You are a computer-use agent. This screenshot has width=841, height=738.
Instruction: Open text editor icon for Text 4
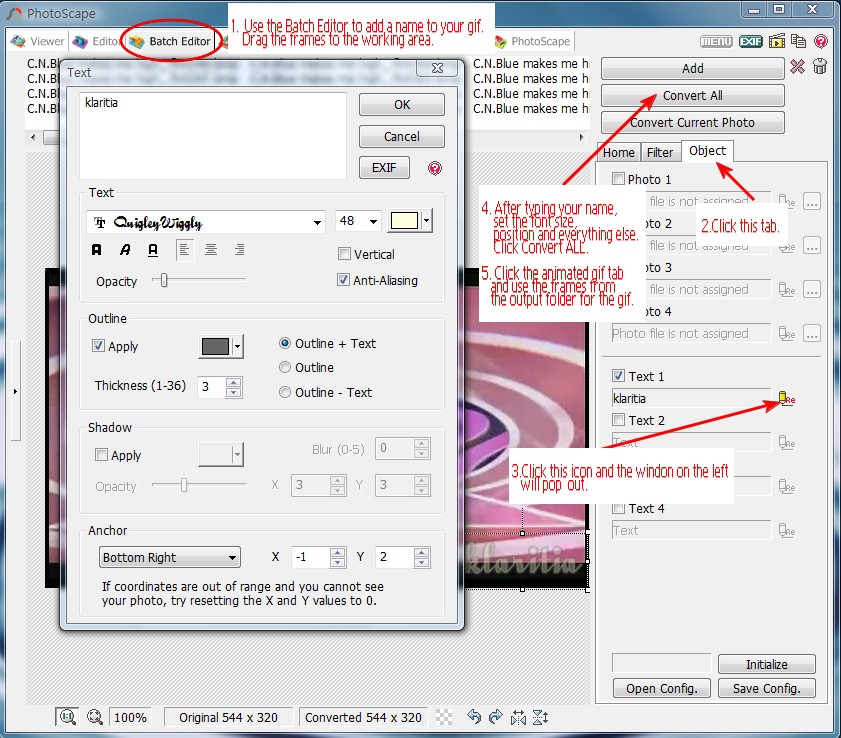coord(787,530)
